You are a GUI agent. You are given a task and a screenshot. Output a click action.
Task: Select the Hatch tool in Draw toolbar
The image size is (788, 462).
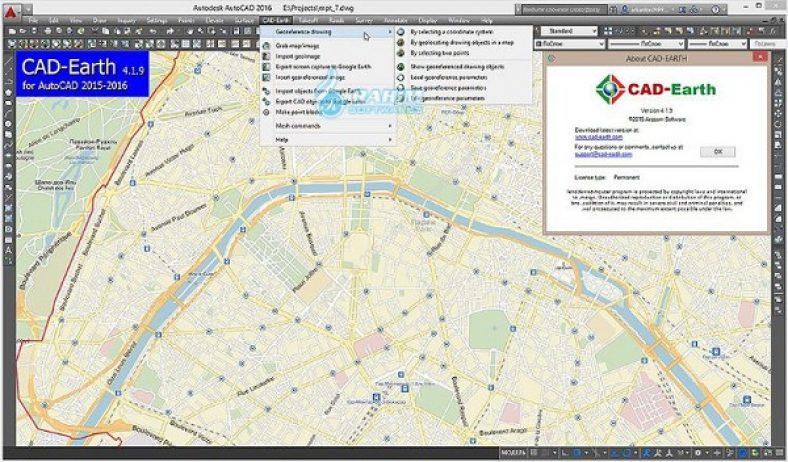(x=9, y=208)
